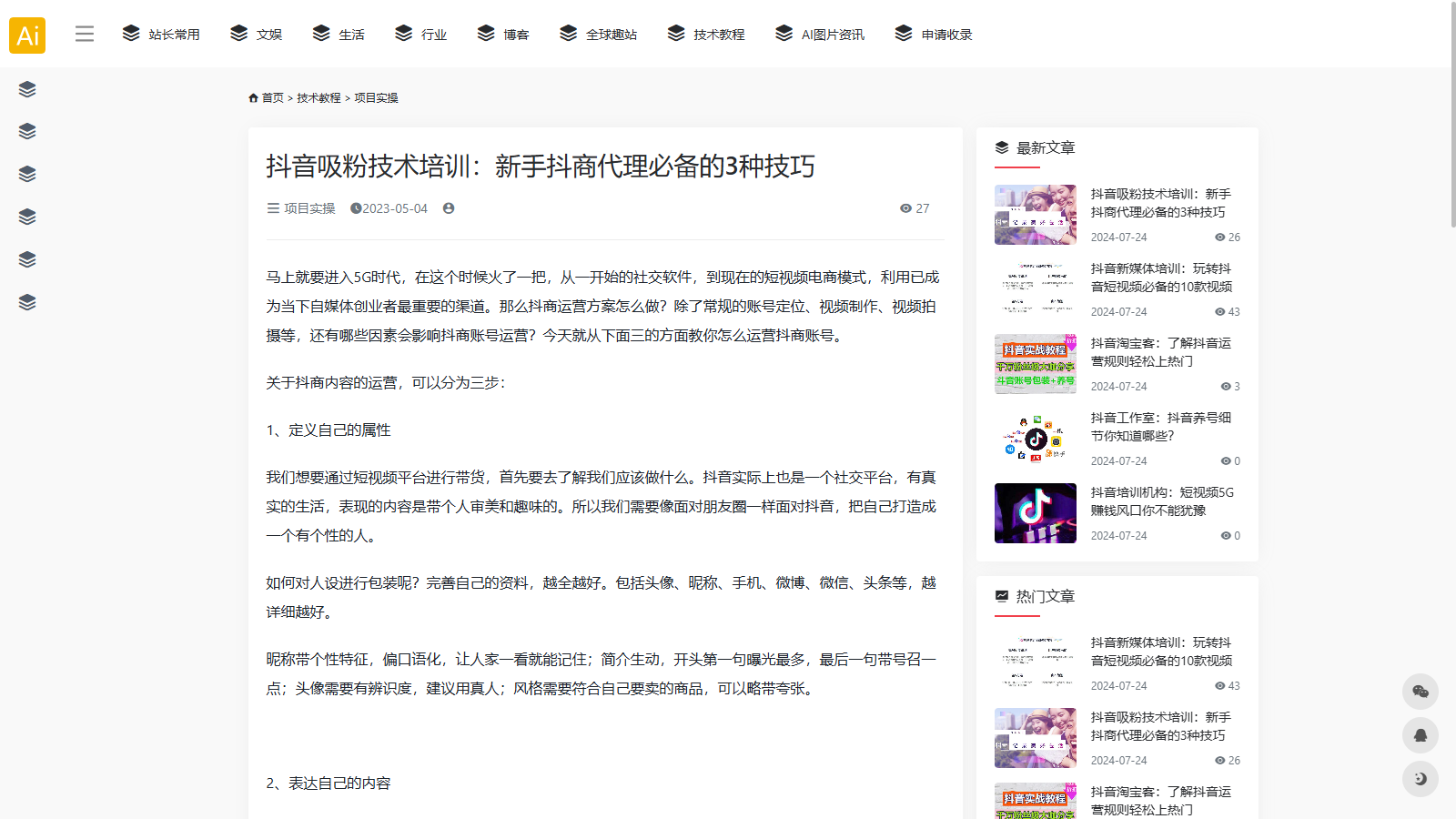Click the author avatar icon beside the date
Viewport: 1456px width, 819px height.
[449, 208]
